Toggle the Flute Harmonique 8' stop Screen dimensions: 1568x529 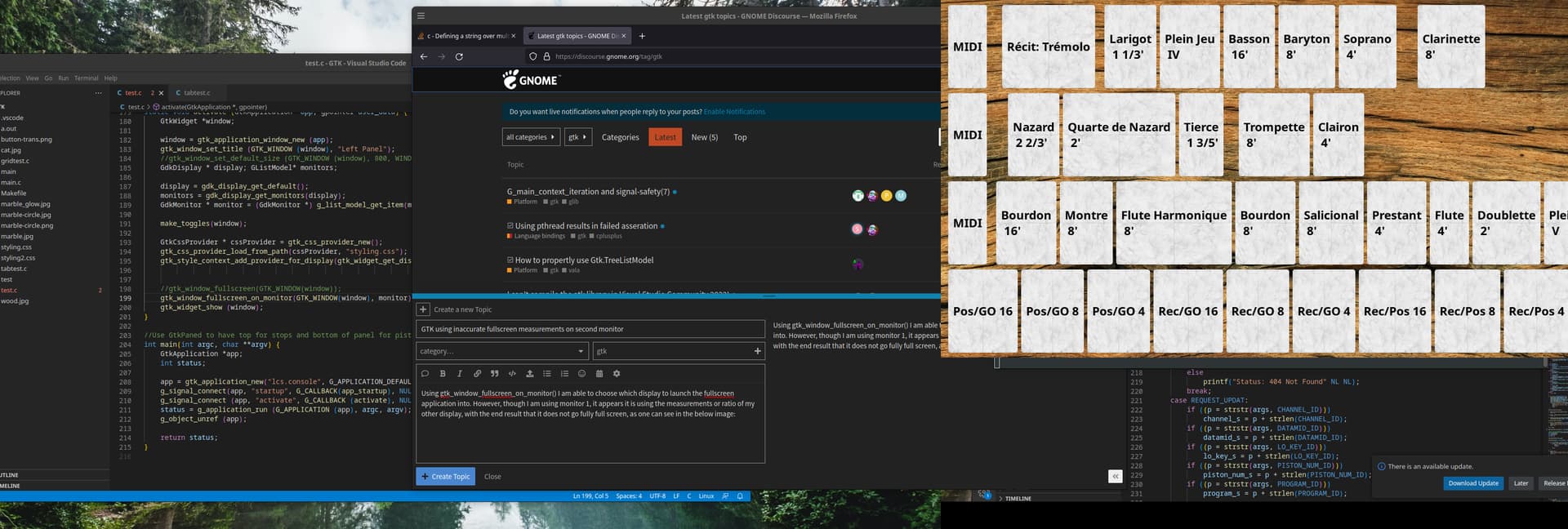click(1174, 223)
